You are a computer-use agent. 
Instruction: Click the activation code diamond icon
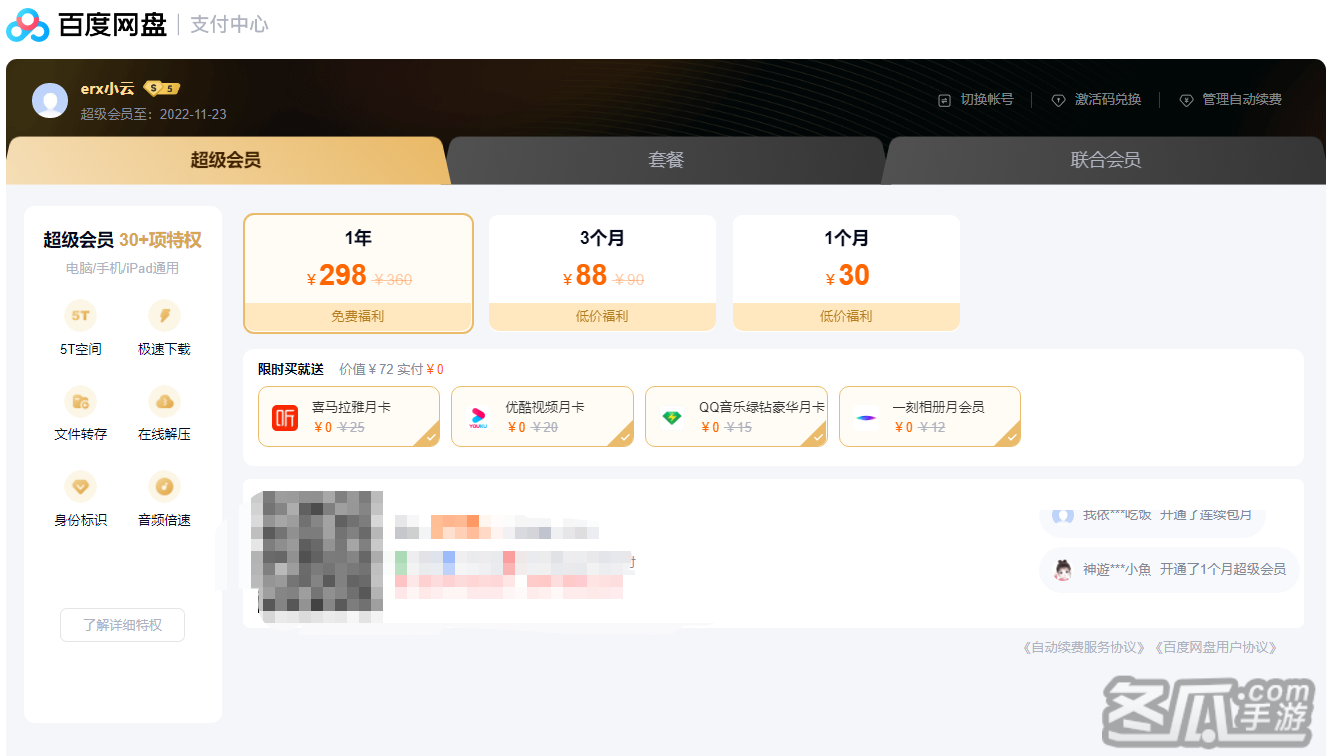coord(1058,100)
